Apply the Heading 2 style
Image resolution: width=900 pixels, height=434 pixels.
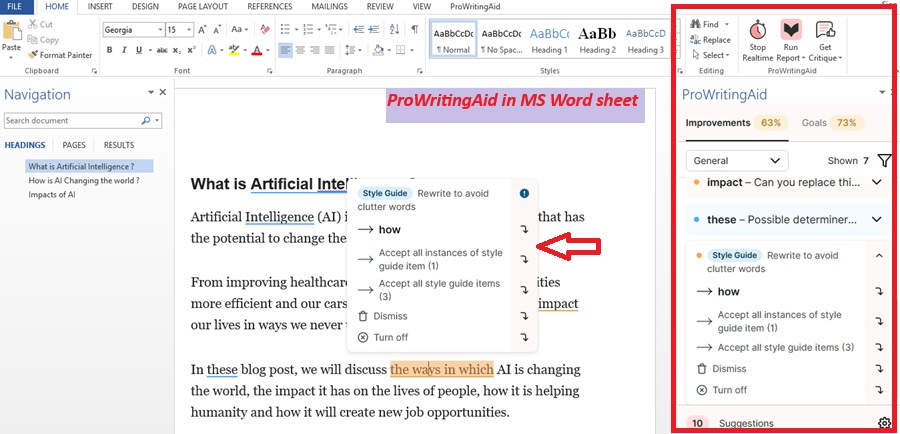[x=598, y=41]
